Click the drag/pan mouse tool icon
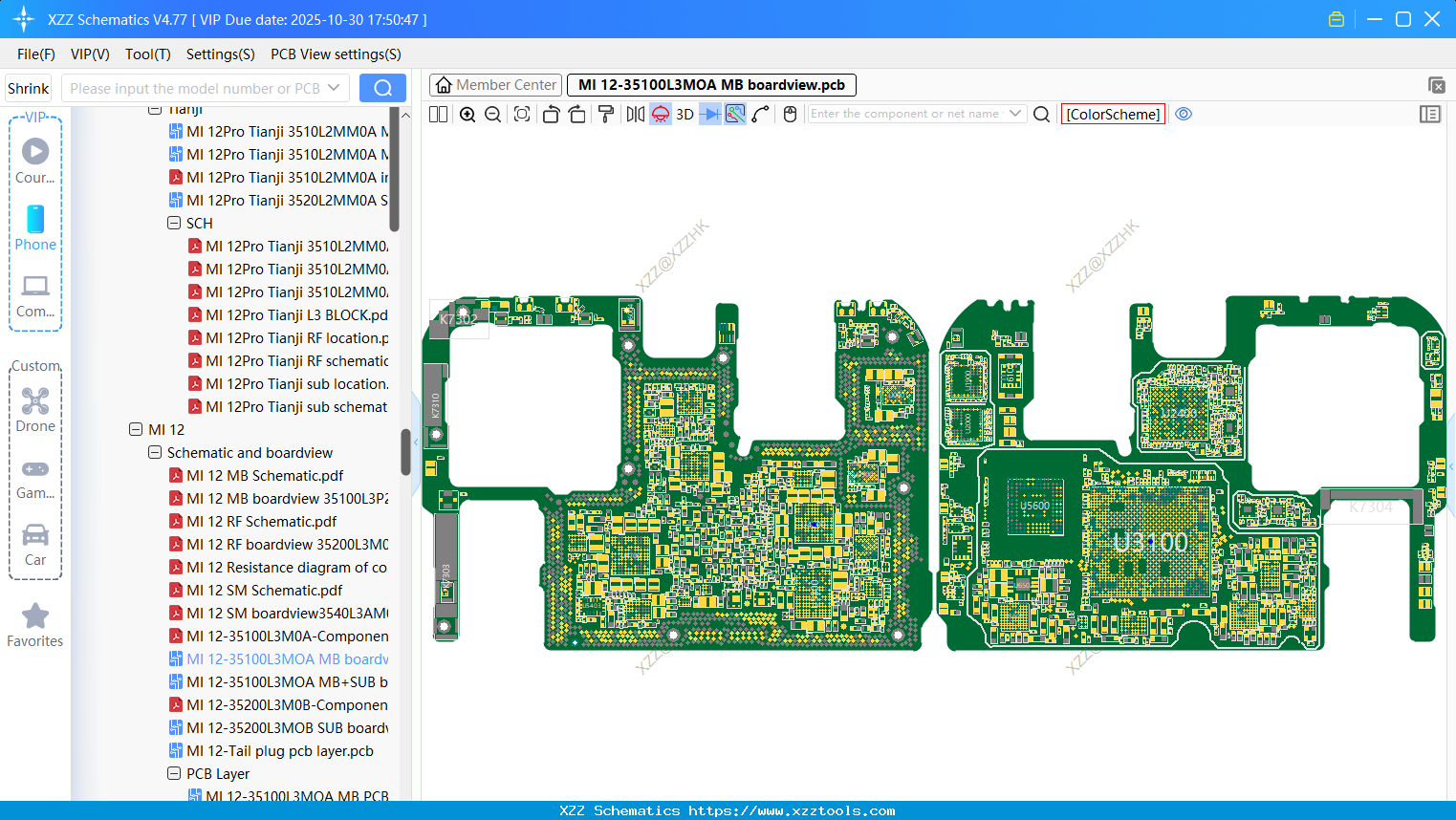 [790, 114]
